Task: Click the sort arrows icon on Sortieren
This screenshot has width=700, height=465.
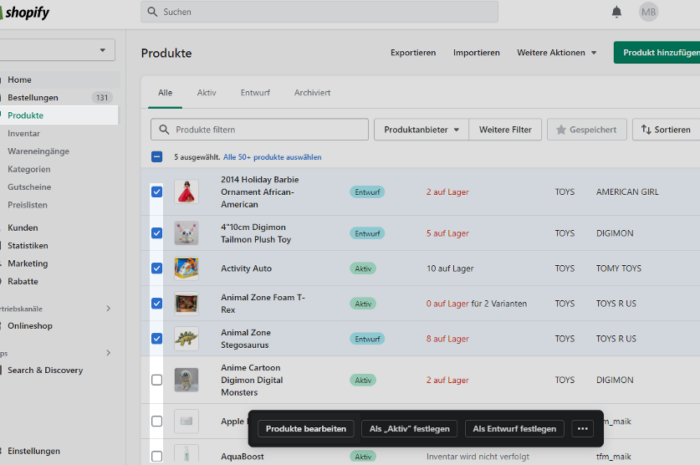Action: coord(646,129)
